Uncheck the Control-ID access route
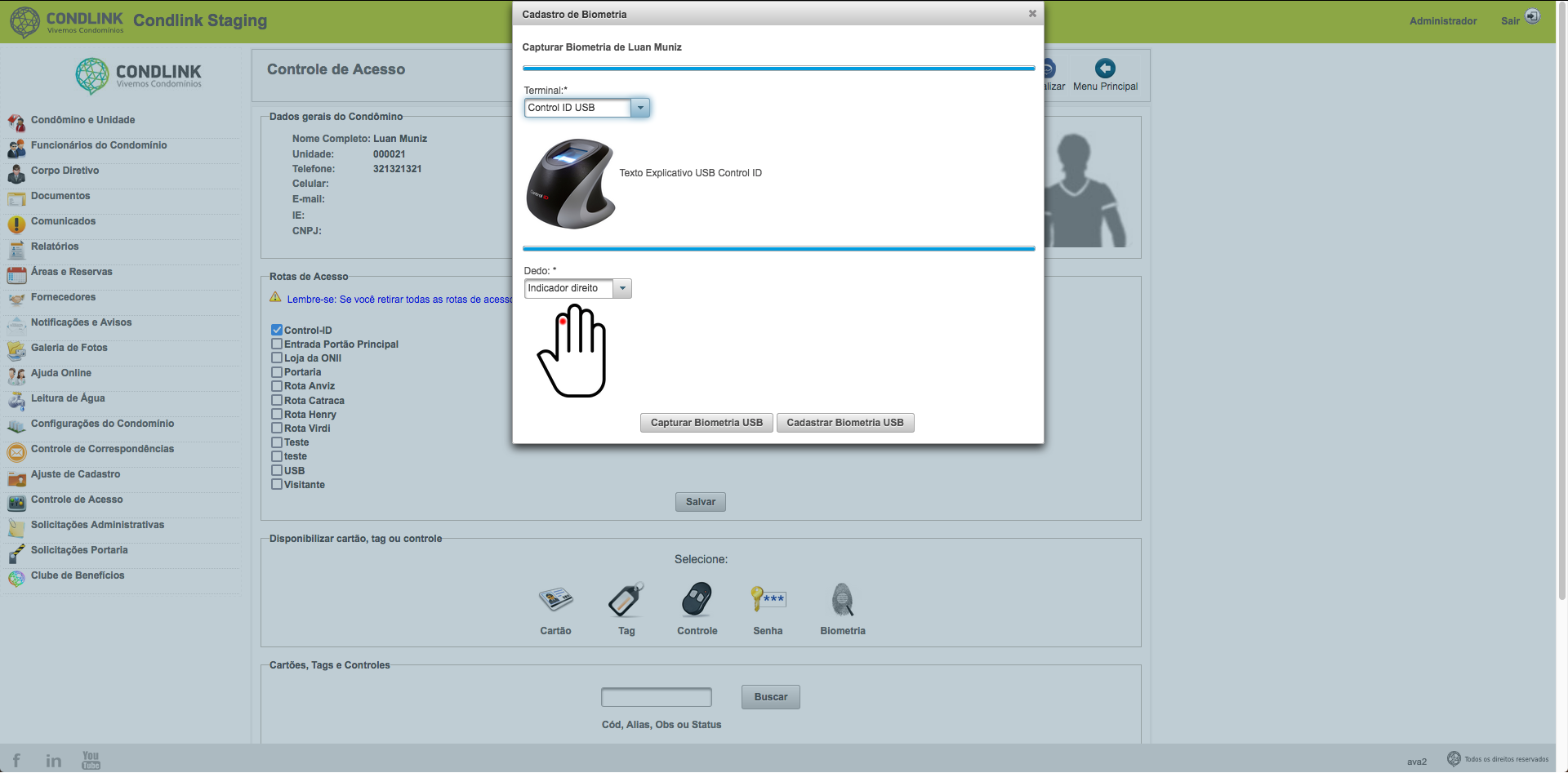 pyautogui.click(x=276, y=330)
